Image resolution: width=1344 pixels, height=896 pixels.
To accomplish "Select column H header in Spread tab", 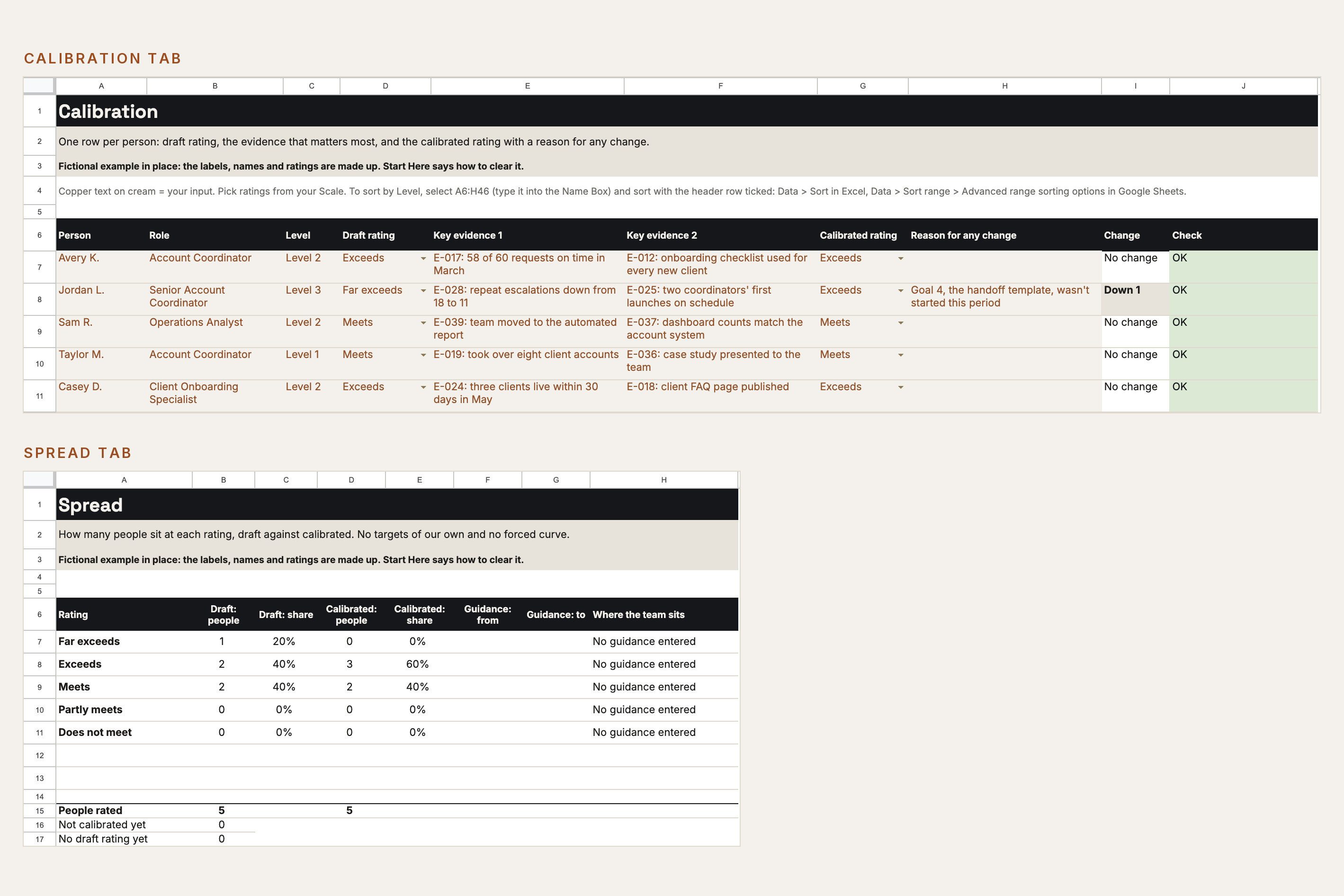I will click(664, 480).
